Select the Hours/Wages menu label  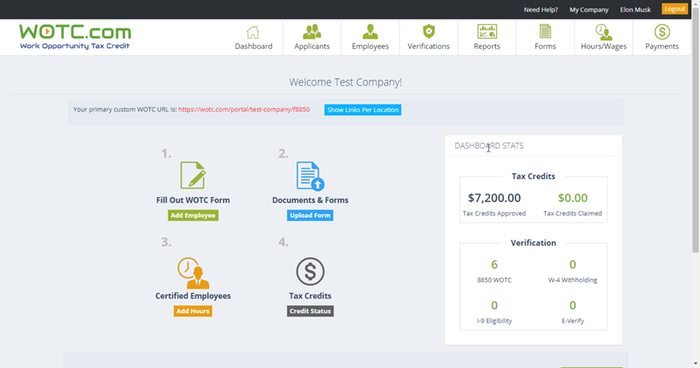[x=604, y=46]
